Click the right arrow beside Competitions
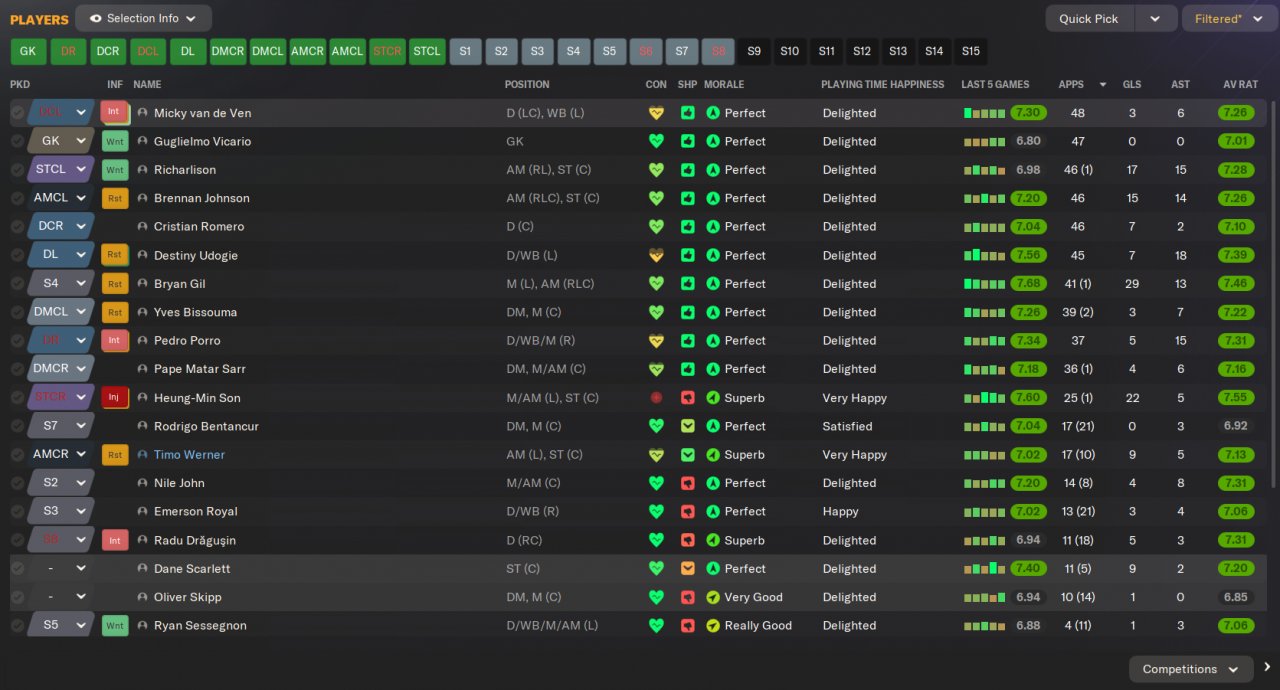Screen dimensions: 1280x690 tap(1267, 668)
